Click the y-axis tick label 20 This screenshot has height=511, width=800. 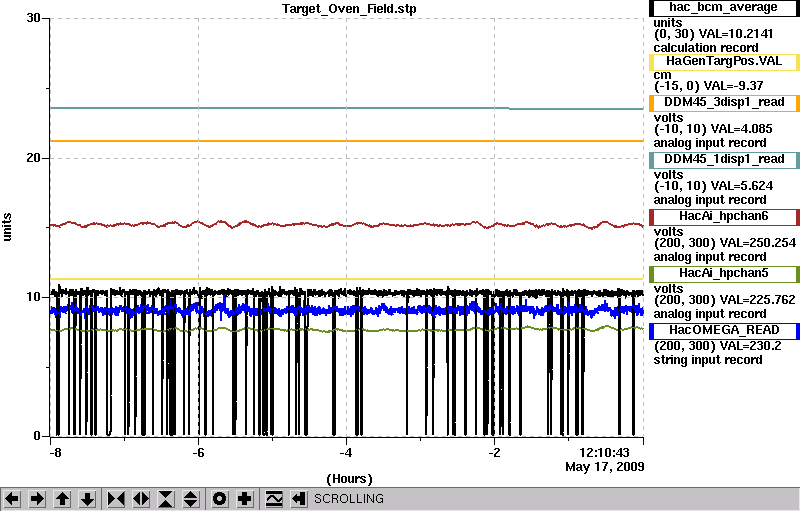coord(34,158)
